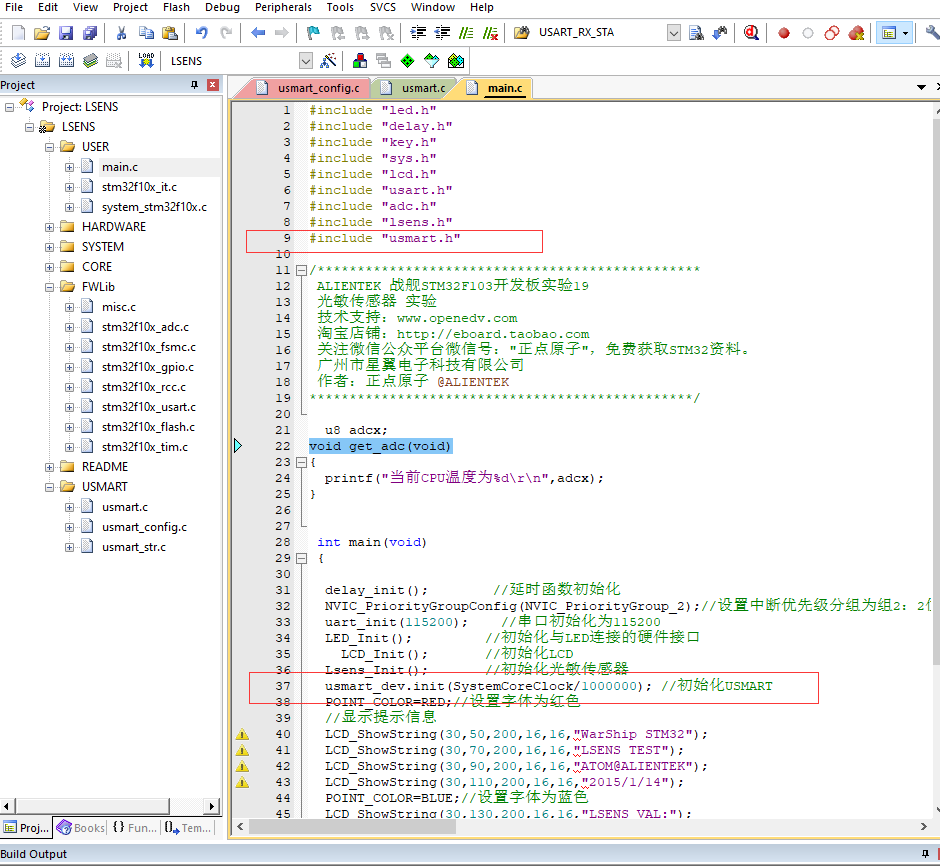940x866 pixels.
Task: Collapse the comment block at line 11
Action: 302,270
